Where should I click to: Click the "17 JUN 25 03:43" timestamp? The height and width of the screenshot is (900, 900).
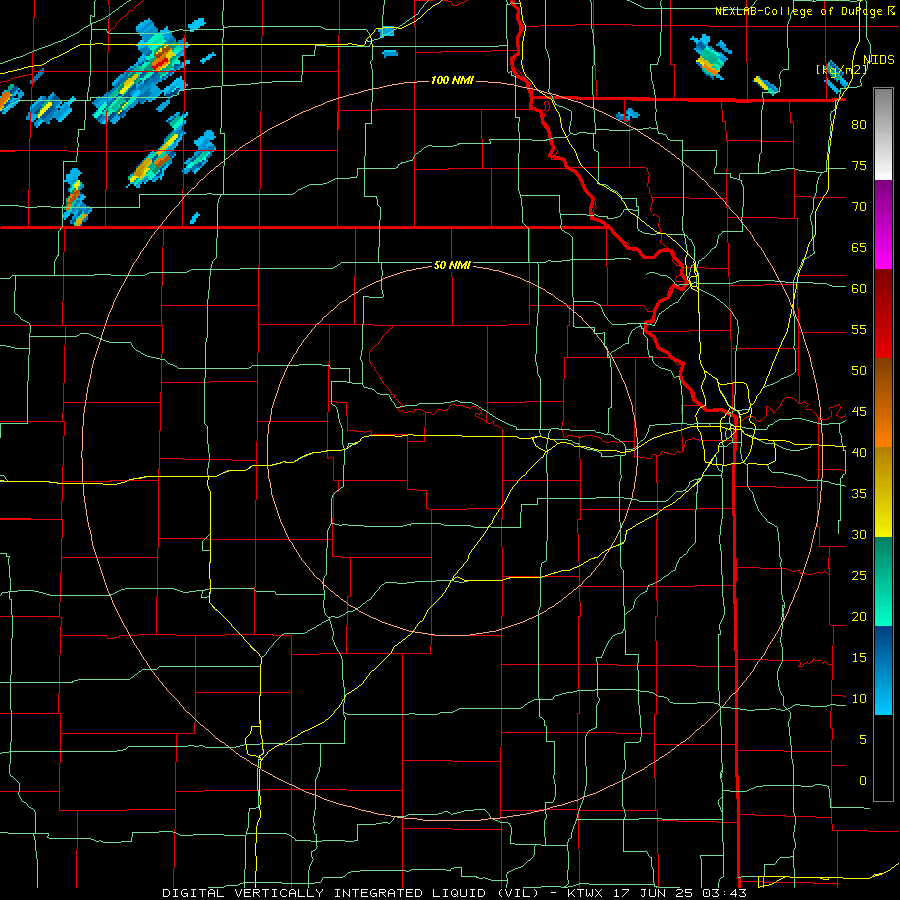point(681,893)
